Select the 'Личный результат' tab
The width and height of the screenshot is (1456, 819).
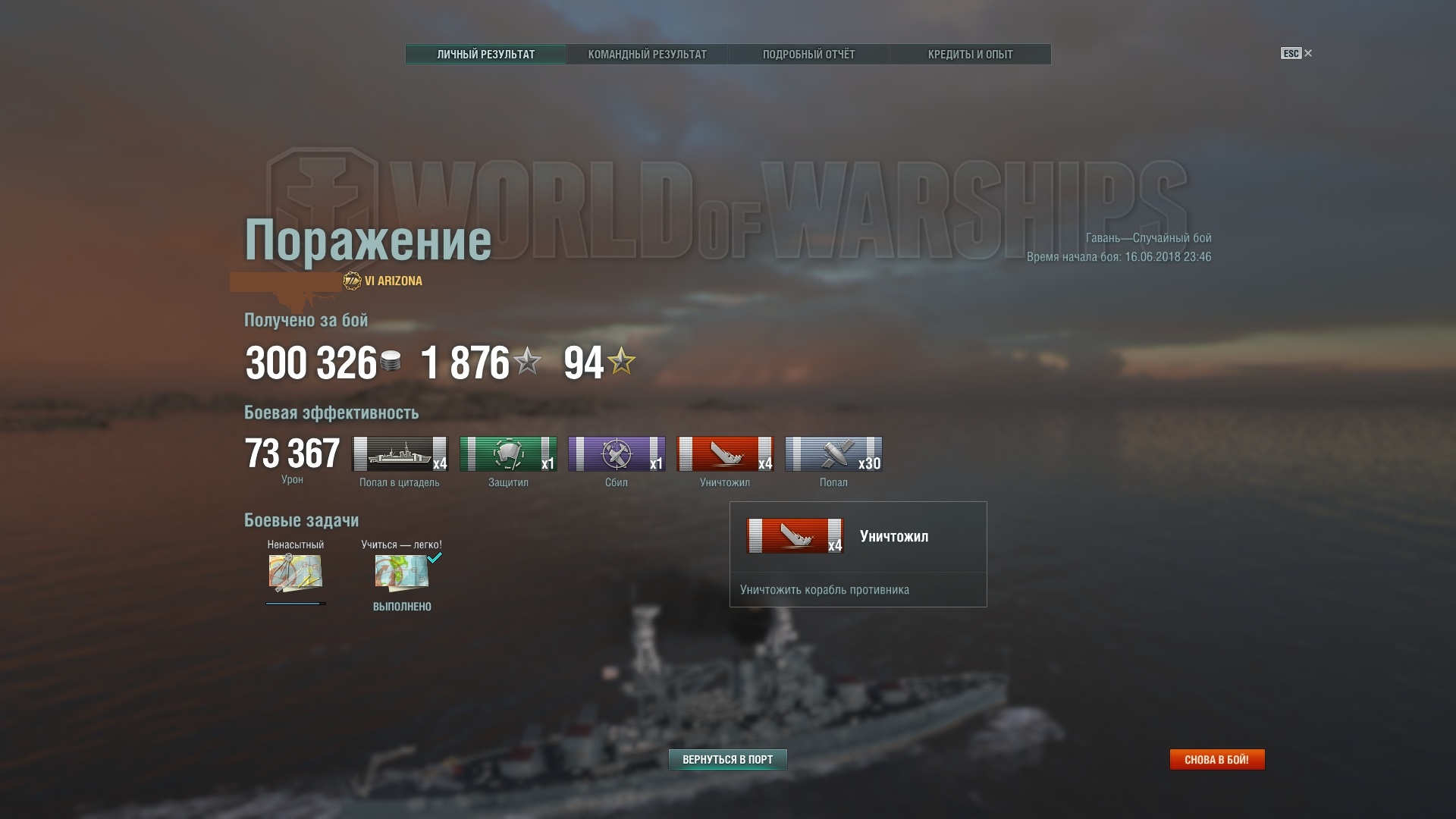coord(486,55)
